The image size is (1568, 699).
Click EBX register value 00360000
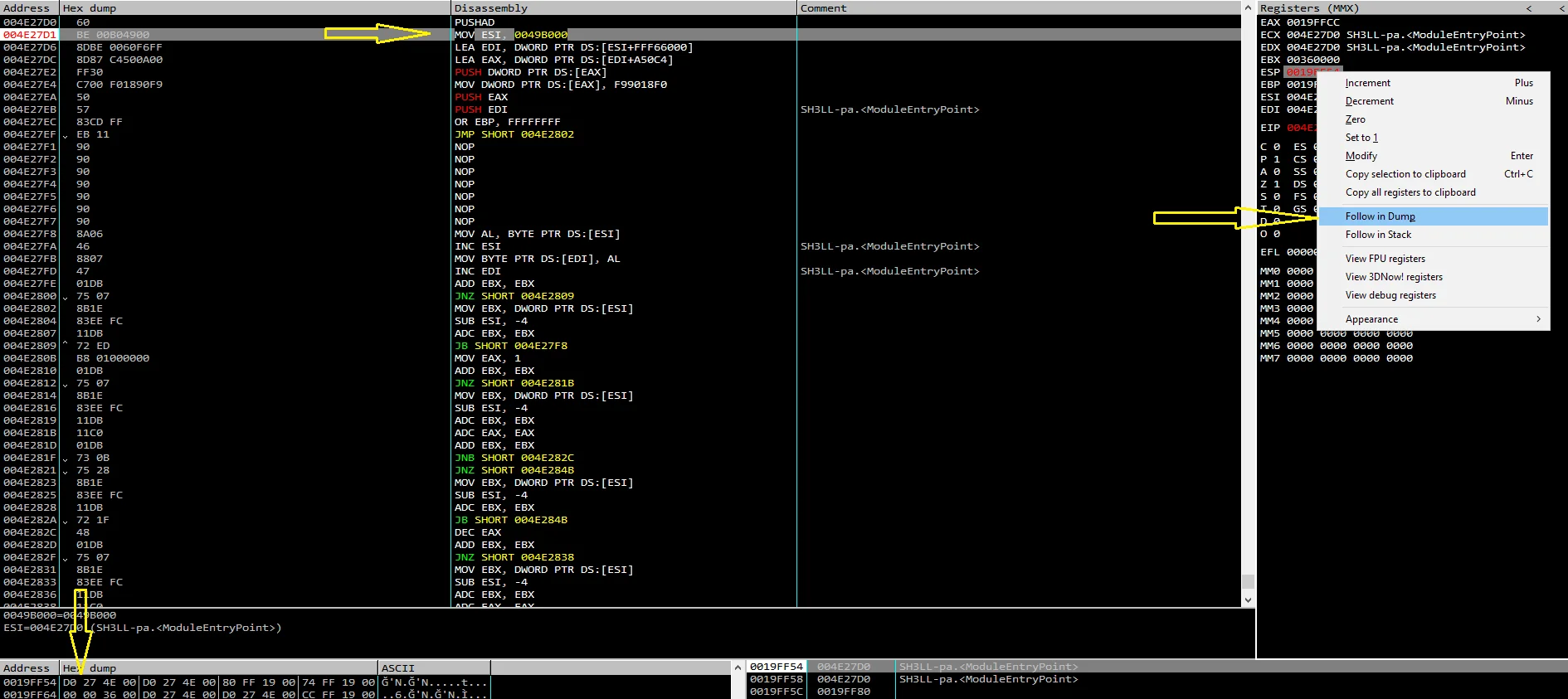[x=1313, y=60]
